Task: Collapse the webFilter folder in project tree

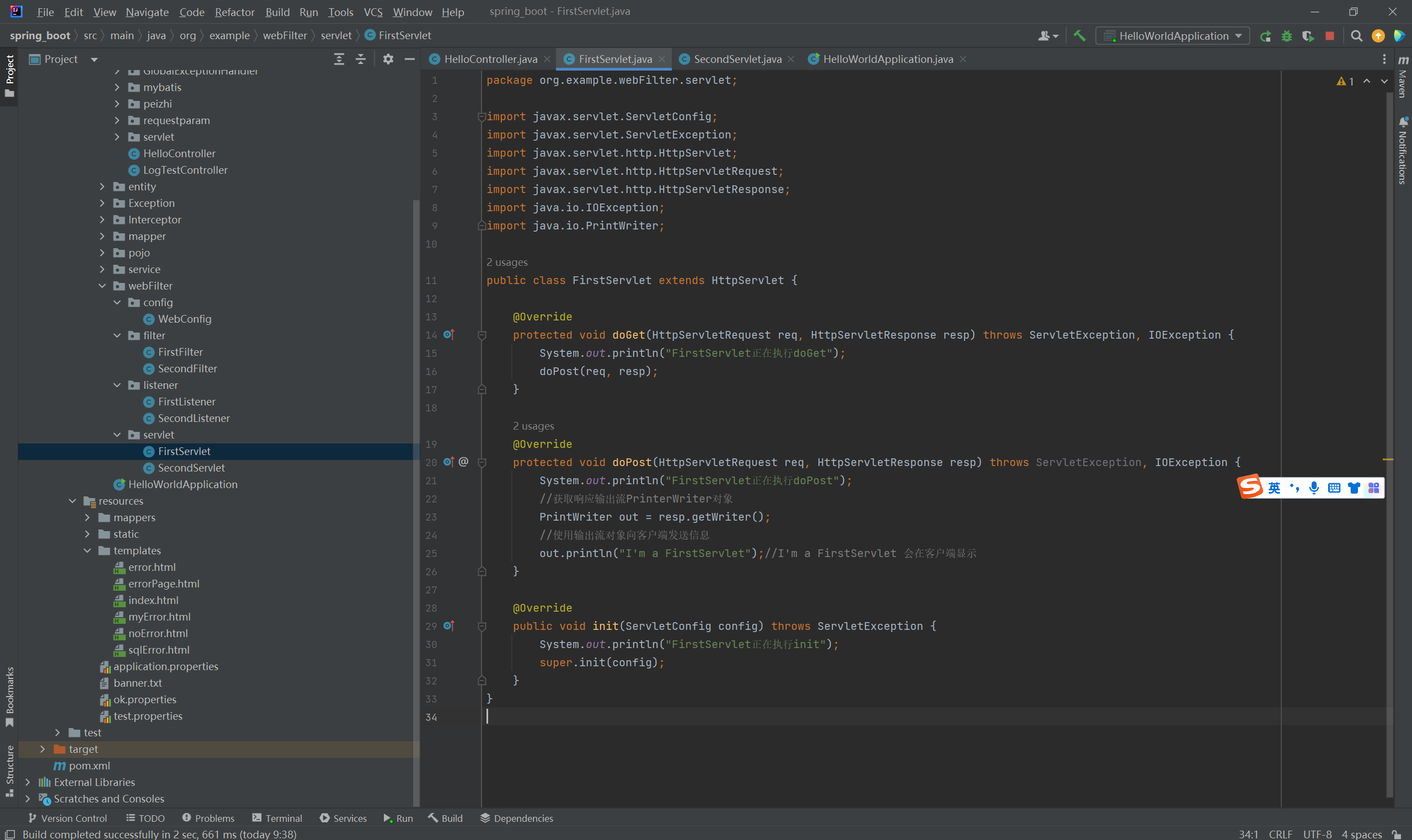Action: pos(103,286)
